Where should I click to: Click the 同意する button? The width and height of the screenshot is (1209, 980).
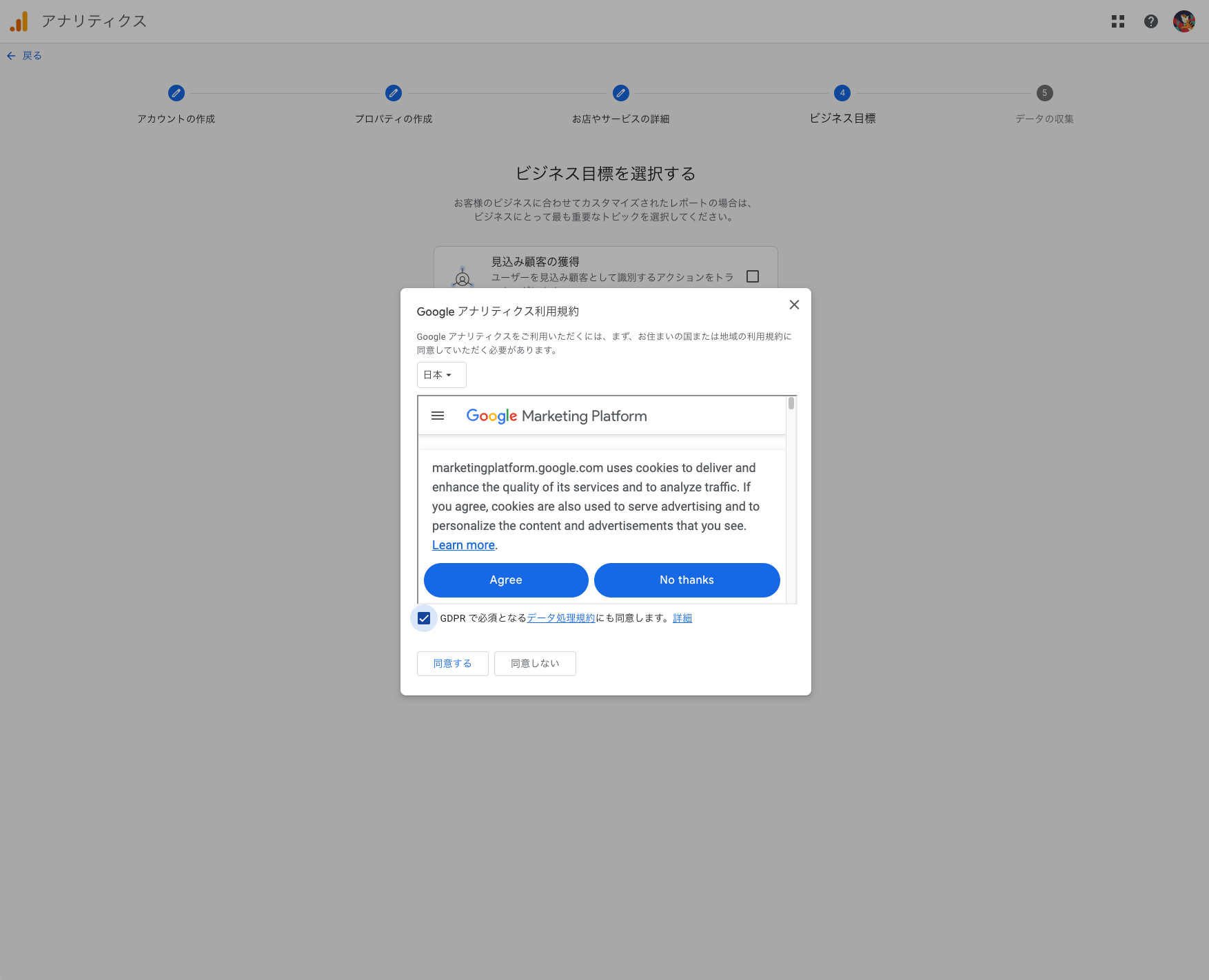(452, 663)
